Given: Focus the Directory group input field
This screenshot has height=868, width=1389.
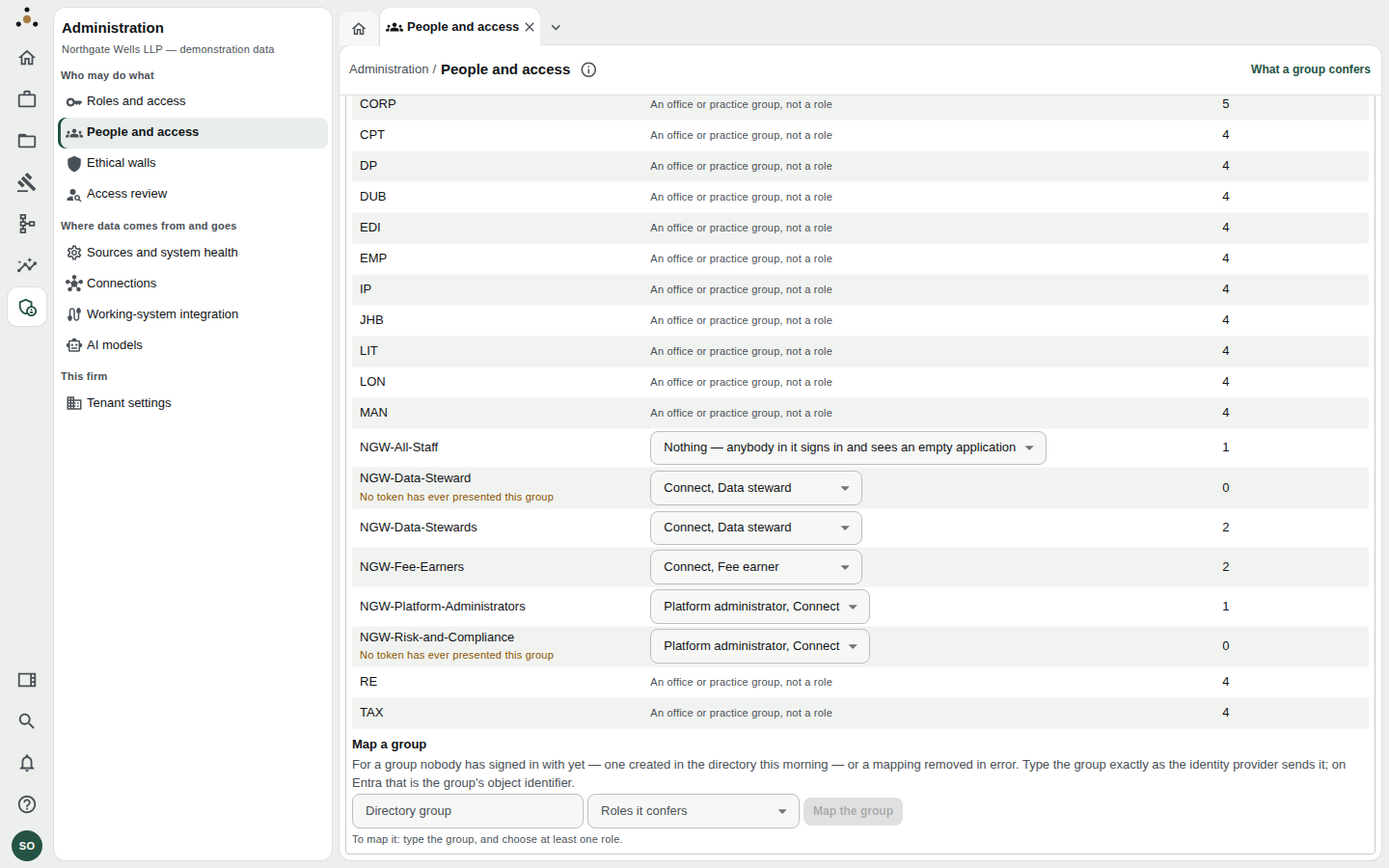Looking at the screenshot, I should (x=468, y=811).
